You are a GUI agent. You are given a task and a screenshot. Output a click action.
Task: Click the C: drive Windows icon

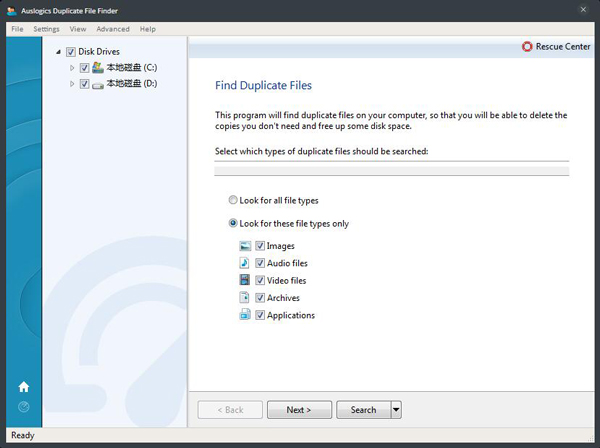tap(98, 68)
